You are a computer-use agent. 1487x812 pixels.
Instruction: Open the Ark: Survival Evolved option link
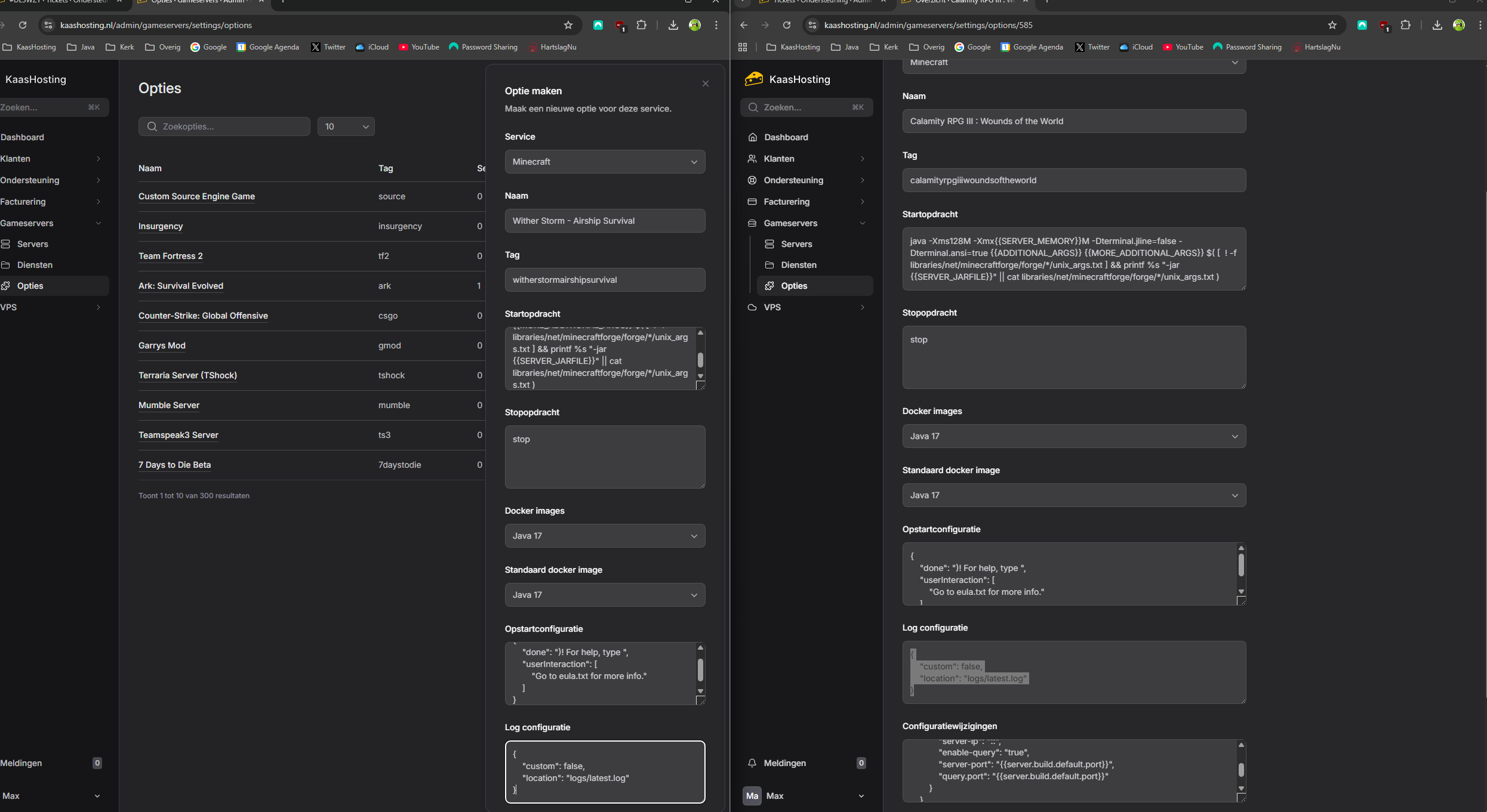tap(180, 286)
